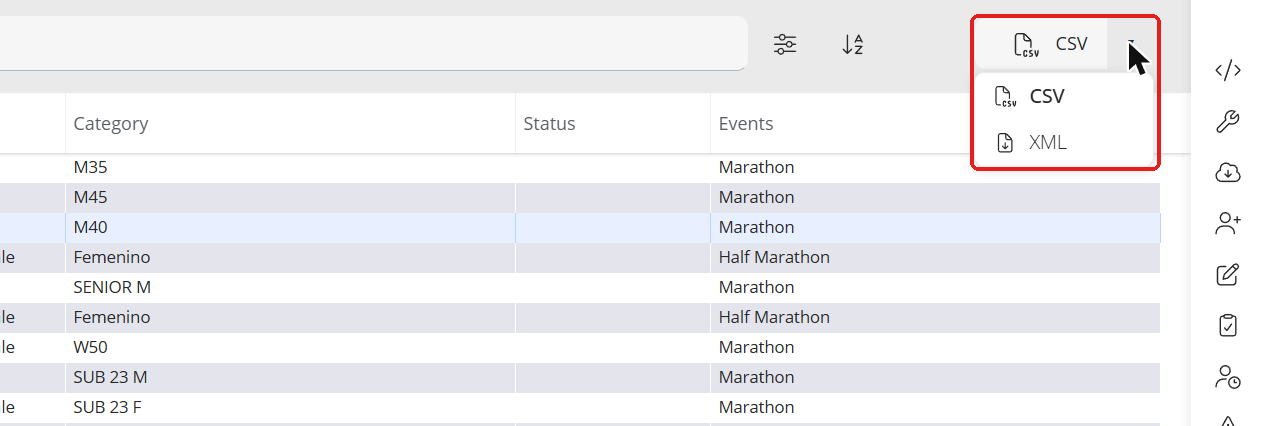Image resolution: width=1266 pixels, height=426 pixels.
Task: Open the wrench tools sidebar icon
Action: [x=1228, y=122]
